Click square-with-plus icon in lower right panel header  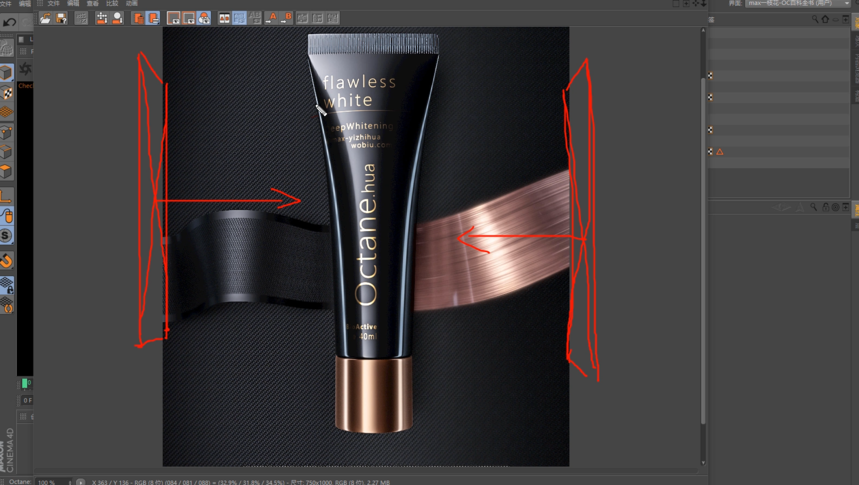(x=846, y=207)
